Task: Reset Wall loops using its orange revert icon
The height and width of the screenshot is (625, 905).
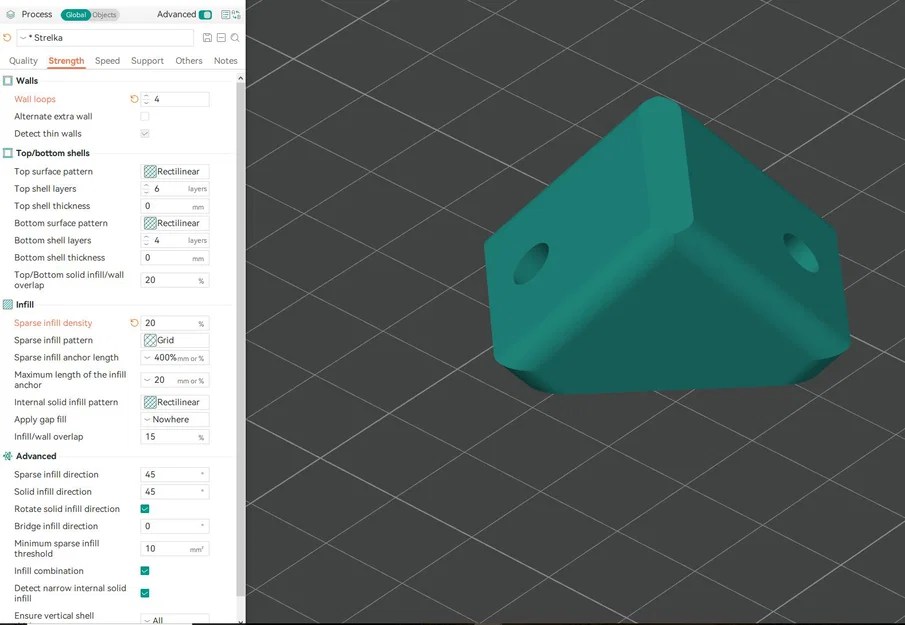Action: pos(136,98)
